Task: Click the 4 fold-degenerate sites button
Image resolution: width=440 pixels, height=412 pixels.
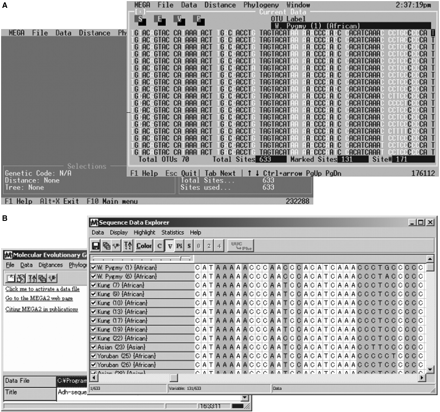Action: click(x=219, y=246)
